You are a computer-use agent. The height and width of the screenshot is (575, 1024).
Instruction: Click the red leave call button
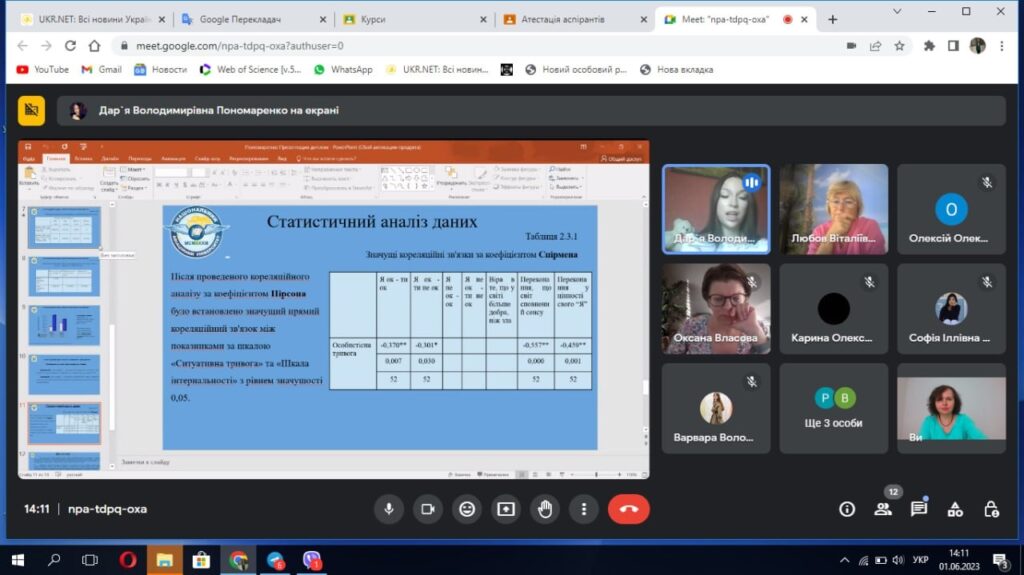(x=628, y=508)
